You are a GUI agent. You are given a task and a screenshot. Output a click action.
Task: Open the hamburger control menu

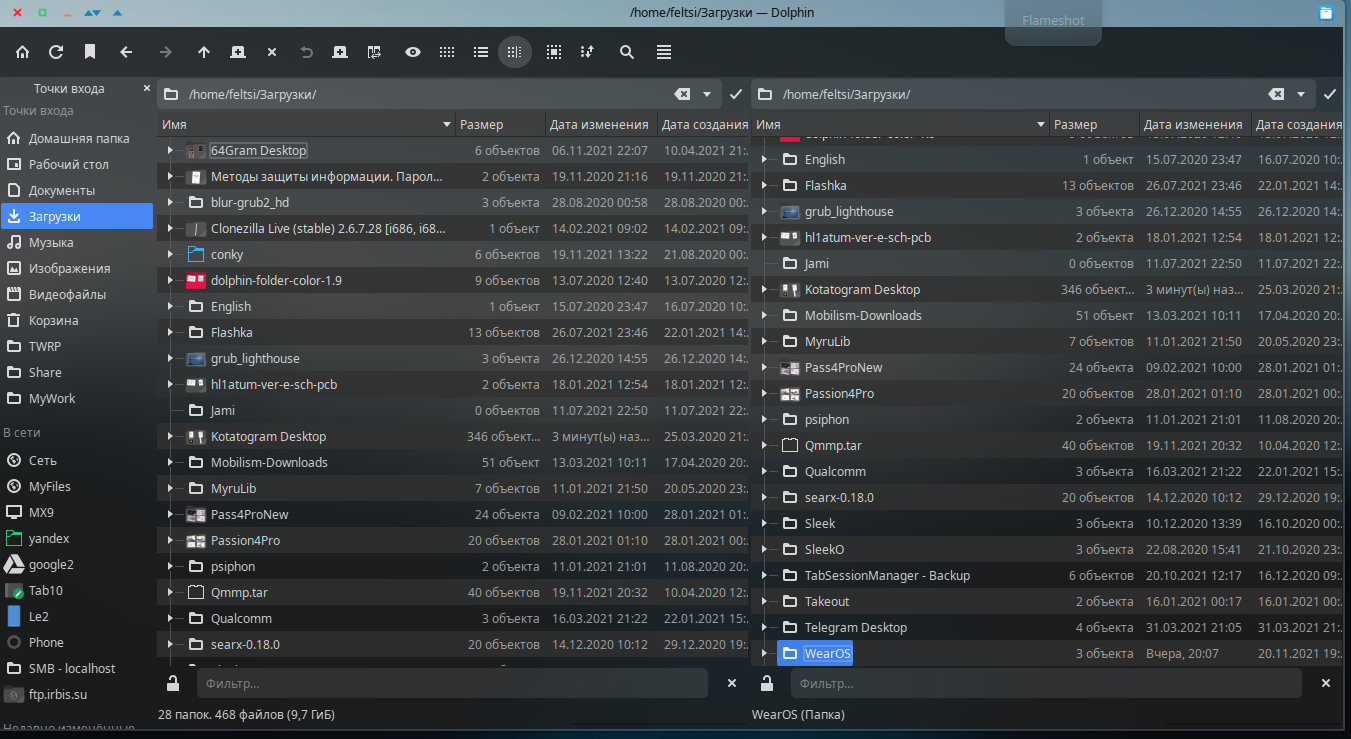click(x=664, y=52)
